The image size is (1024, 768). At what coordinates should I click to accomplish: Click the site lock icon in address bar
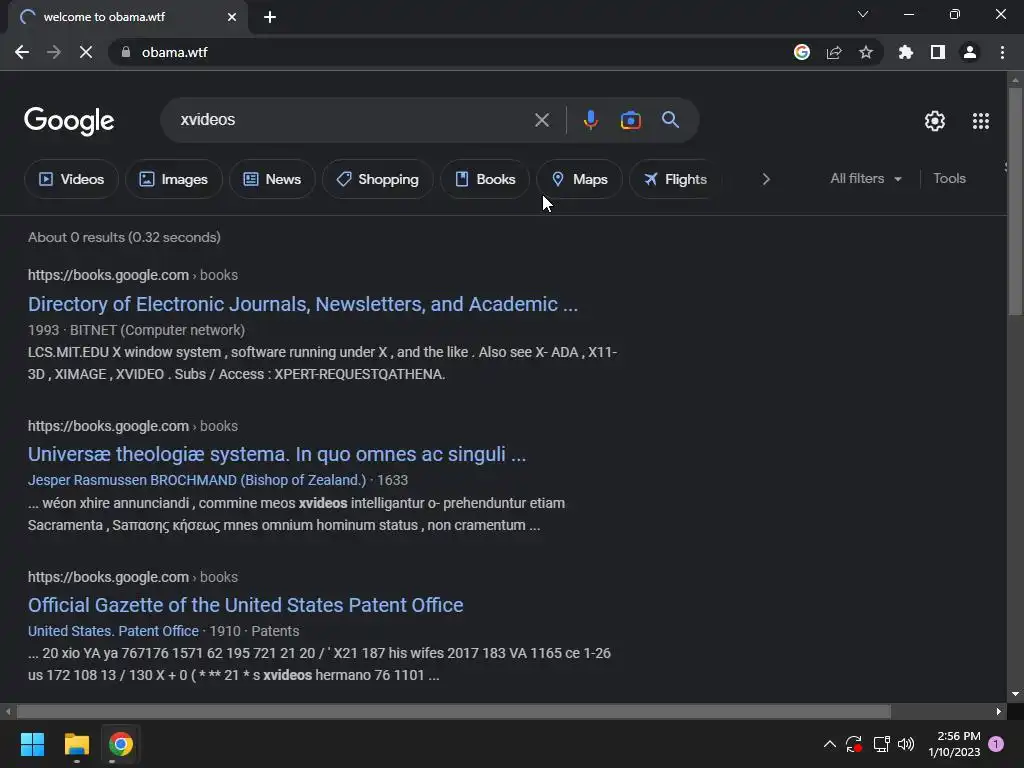(126, 52)
